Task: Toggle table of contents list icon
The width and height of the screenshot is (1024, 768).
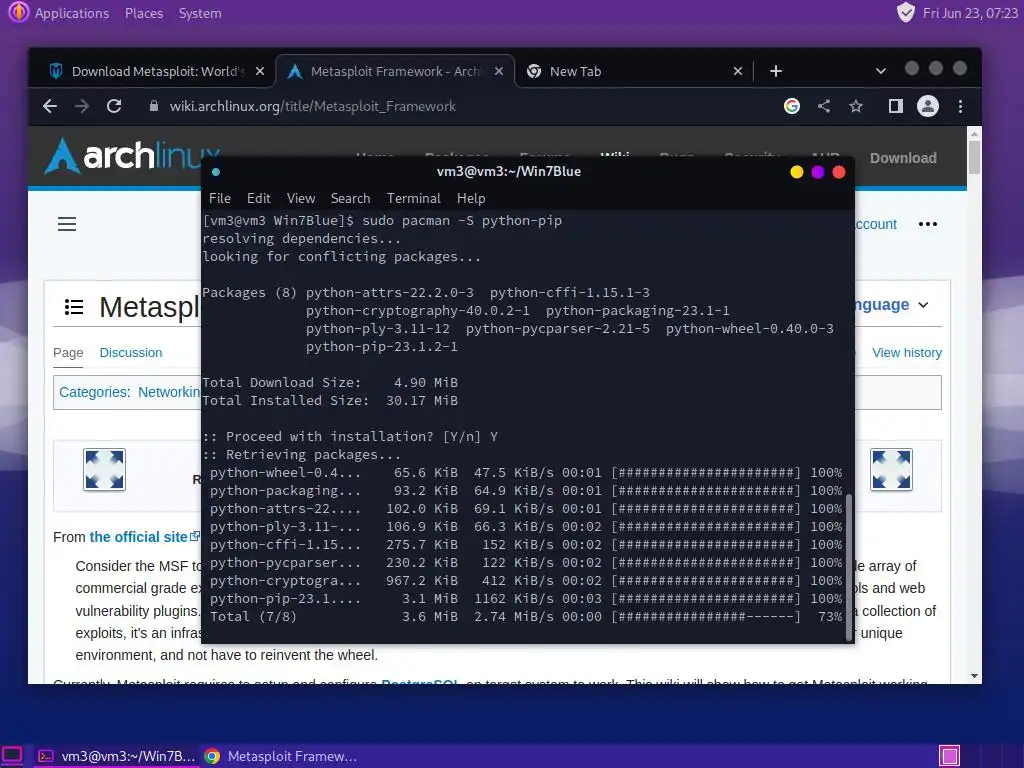Action: (x=74, y=307)
